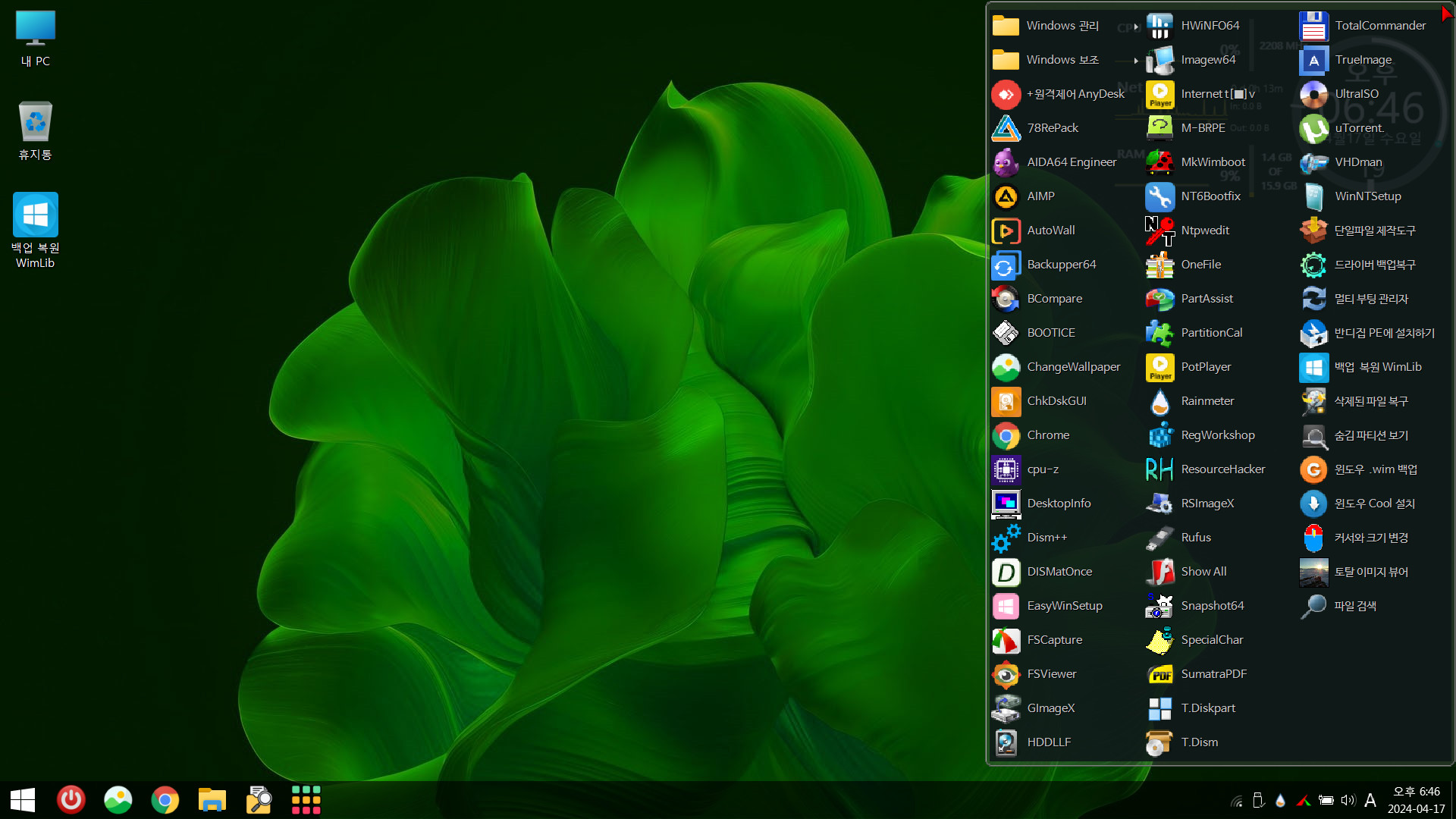This screenshot has height=819, width=1456.
Task: Open the 휴지통 recycle bin
Action: coord(36,131)
